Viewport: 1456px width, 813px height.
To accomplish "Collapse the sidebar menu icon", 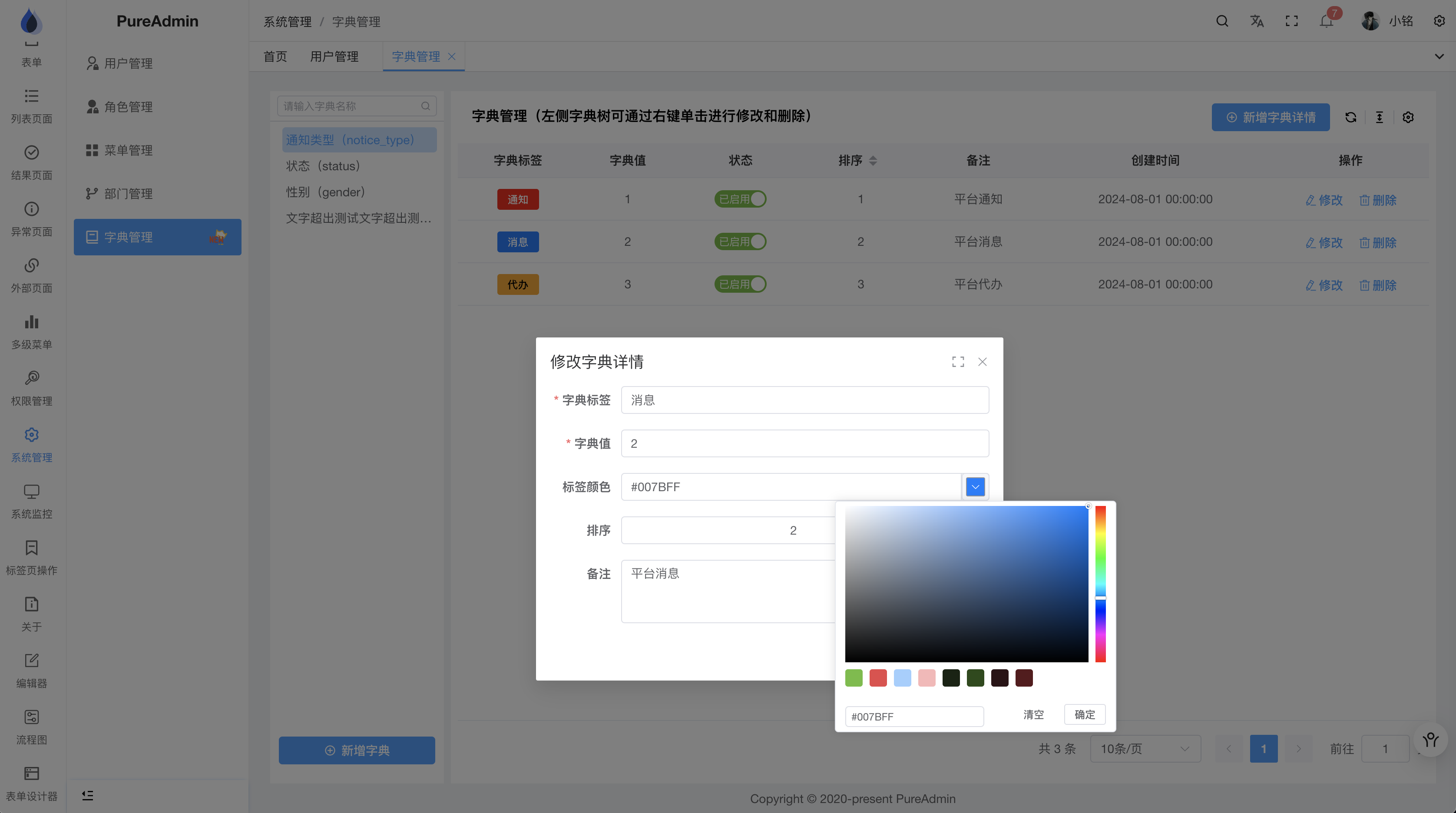I will tap(88, 796).
